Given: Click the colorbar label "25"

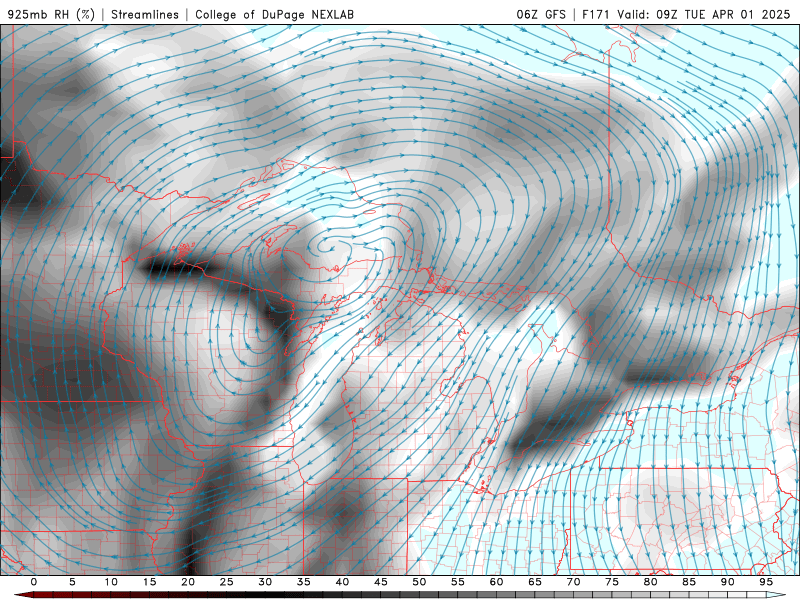Looking at the screenshot, I should coord(227,582).
